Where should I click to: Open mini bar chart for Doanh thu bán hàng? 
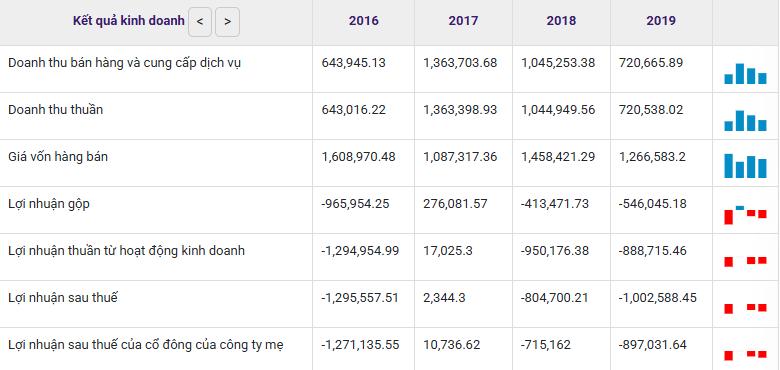pos(745,74)
